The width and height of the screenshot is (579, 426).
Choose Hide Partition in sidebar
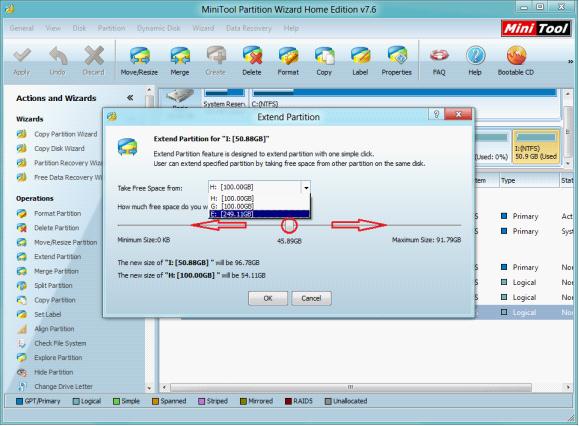click(x=45, y=372)
